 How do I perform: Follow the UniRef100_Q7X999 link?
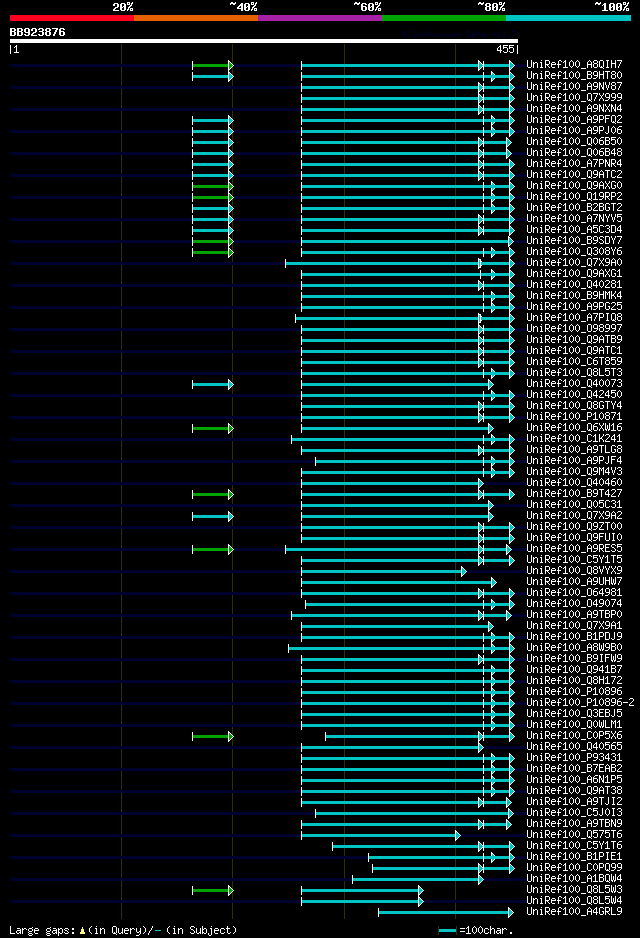pos(574,98)
